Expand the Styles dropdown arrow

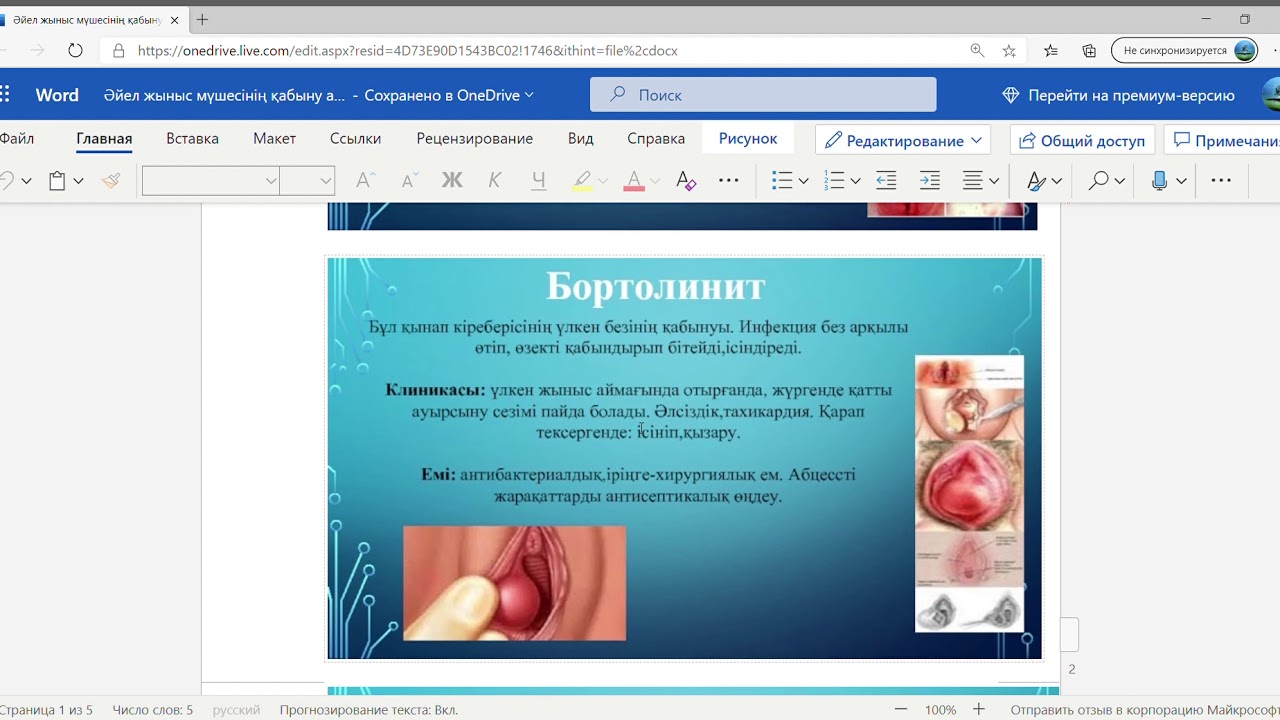pos(1056,181)
